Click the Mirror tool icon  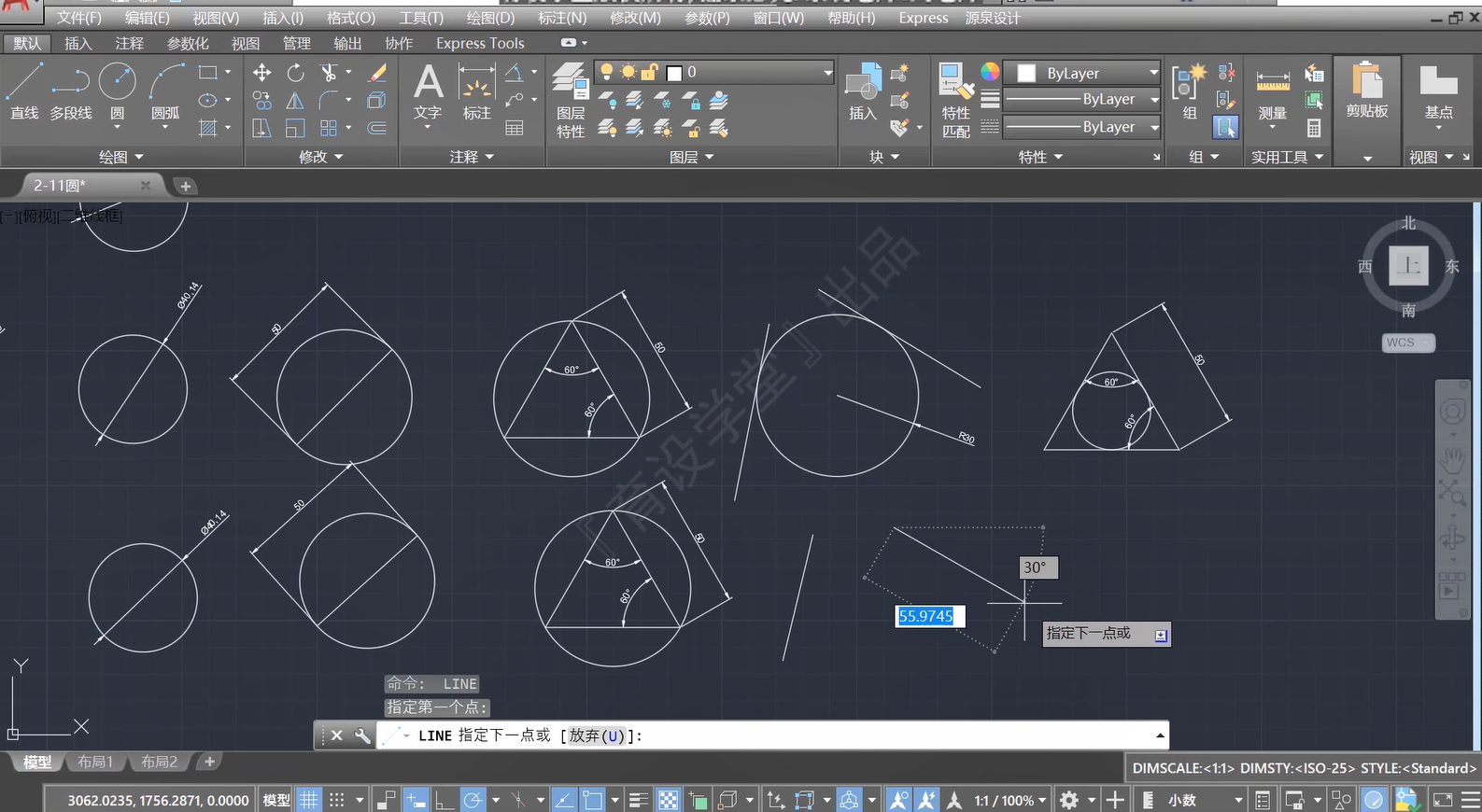tap(295, 101)
